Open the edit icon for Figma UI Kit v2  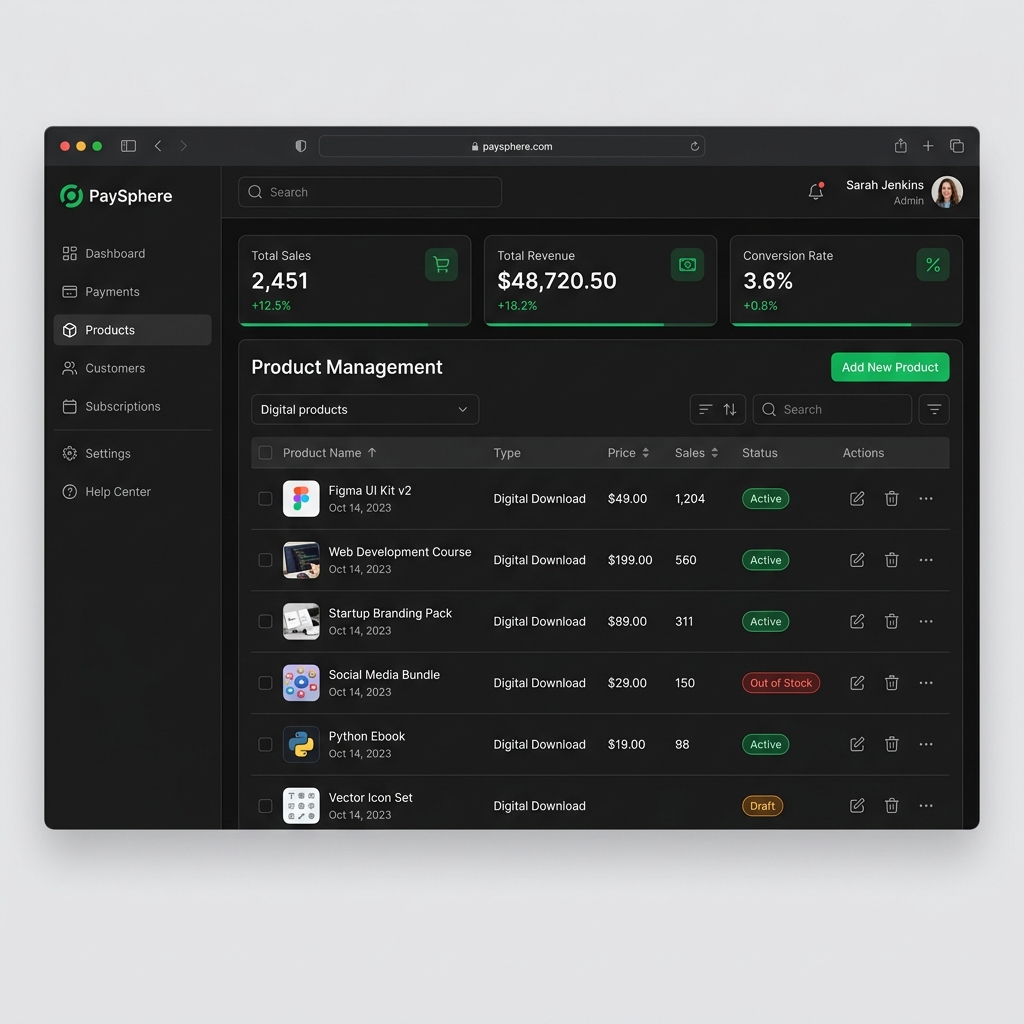[857, 498]
